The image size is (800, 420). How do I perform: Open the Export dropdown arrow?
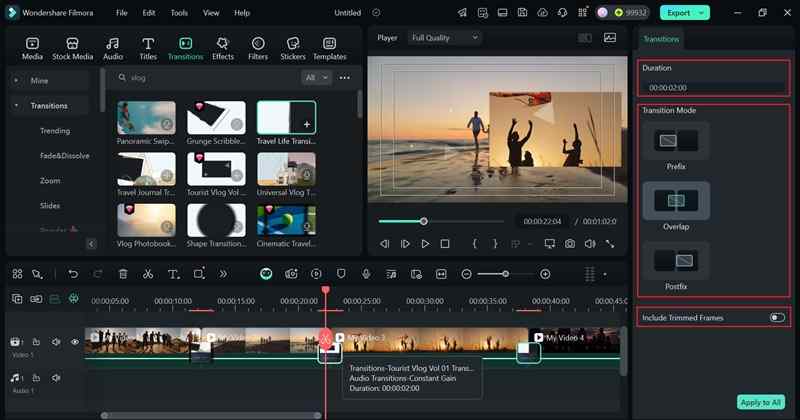point(703,13)
